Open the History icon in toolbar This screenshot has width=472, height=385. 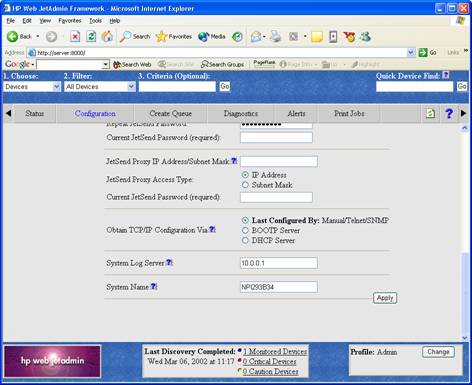coord(237,37)
